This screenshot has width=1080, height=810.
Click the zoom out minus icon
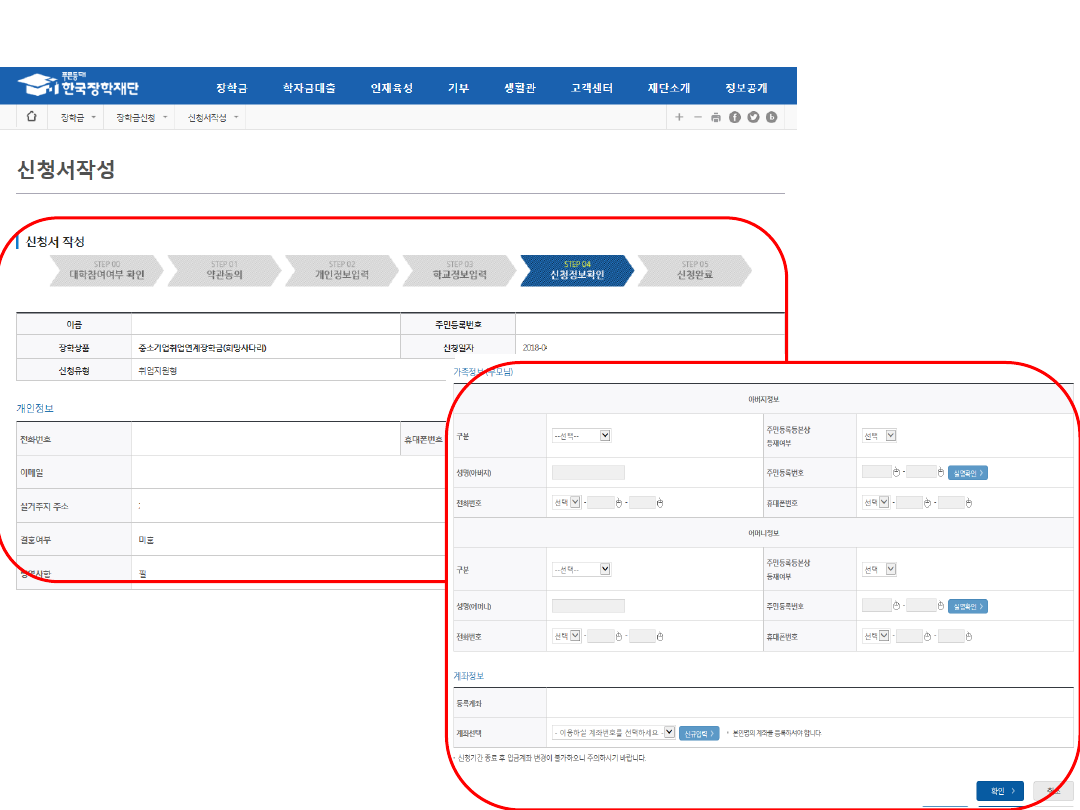[x=698, y=117]
